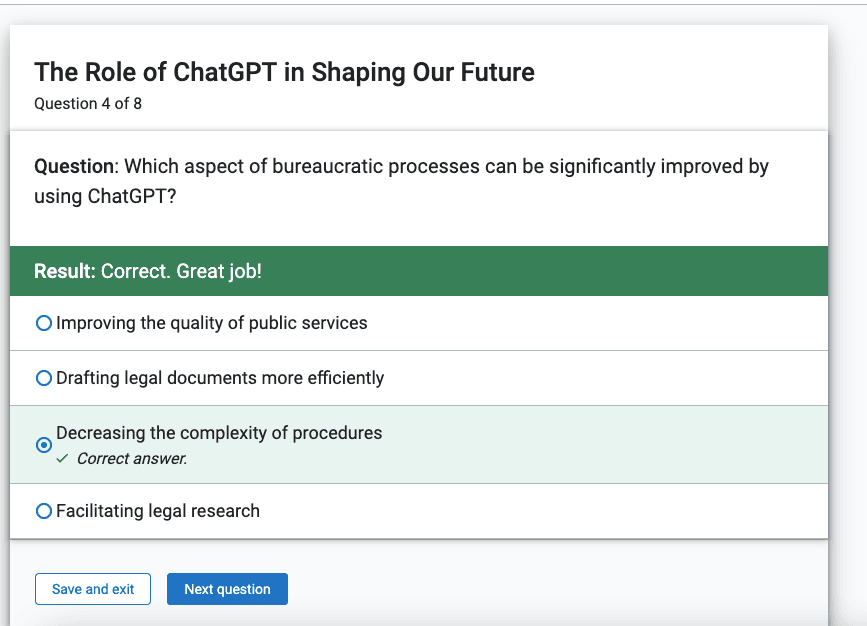Image resolution: width=867 pixels, height=626 pixels.
Task: Pick the Facilitating legal research radio circle
Action: (44, 511)
